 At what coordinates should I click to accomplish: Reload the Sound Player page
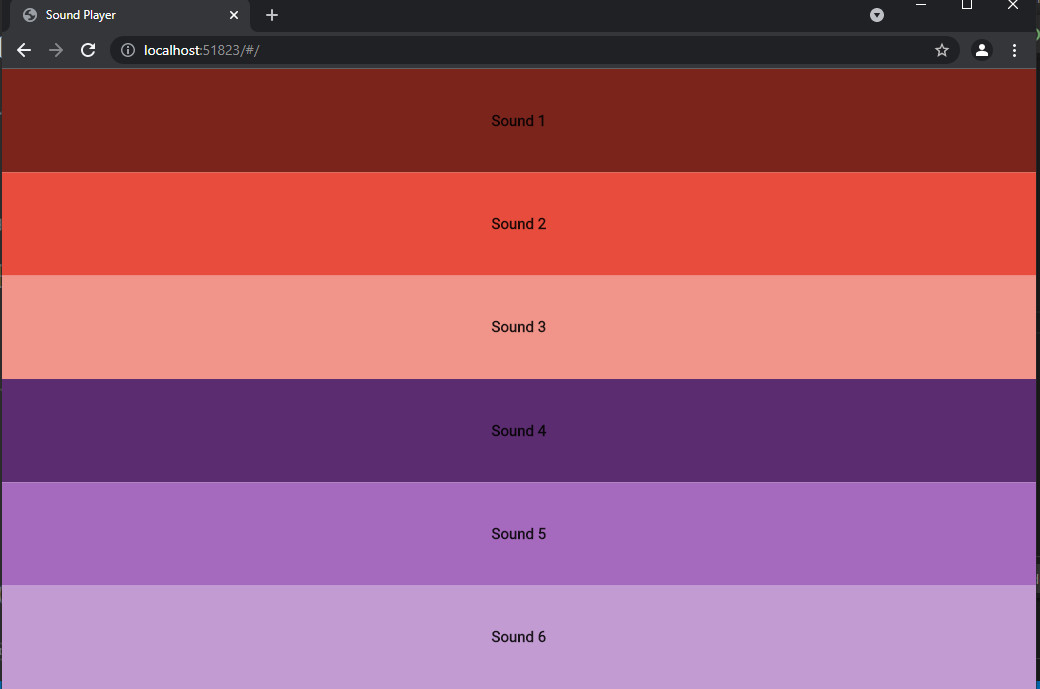[88, 50]
